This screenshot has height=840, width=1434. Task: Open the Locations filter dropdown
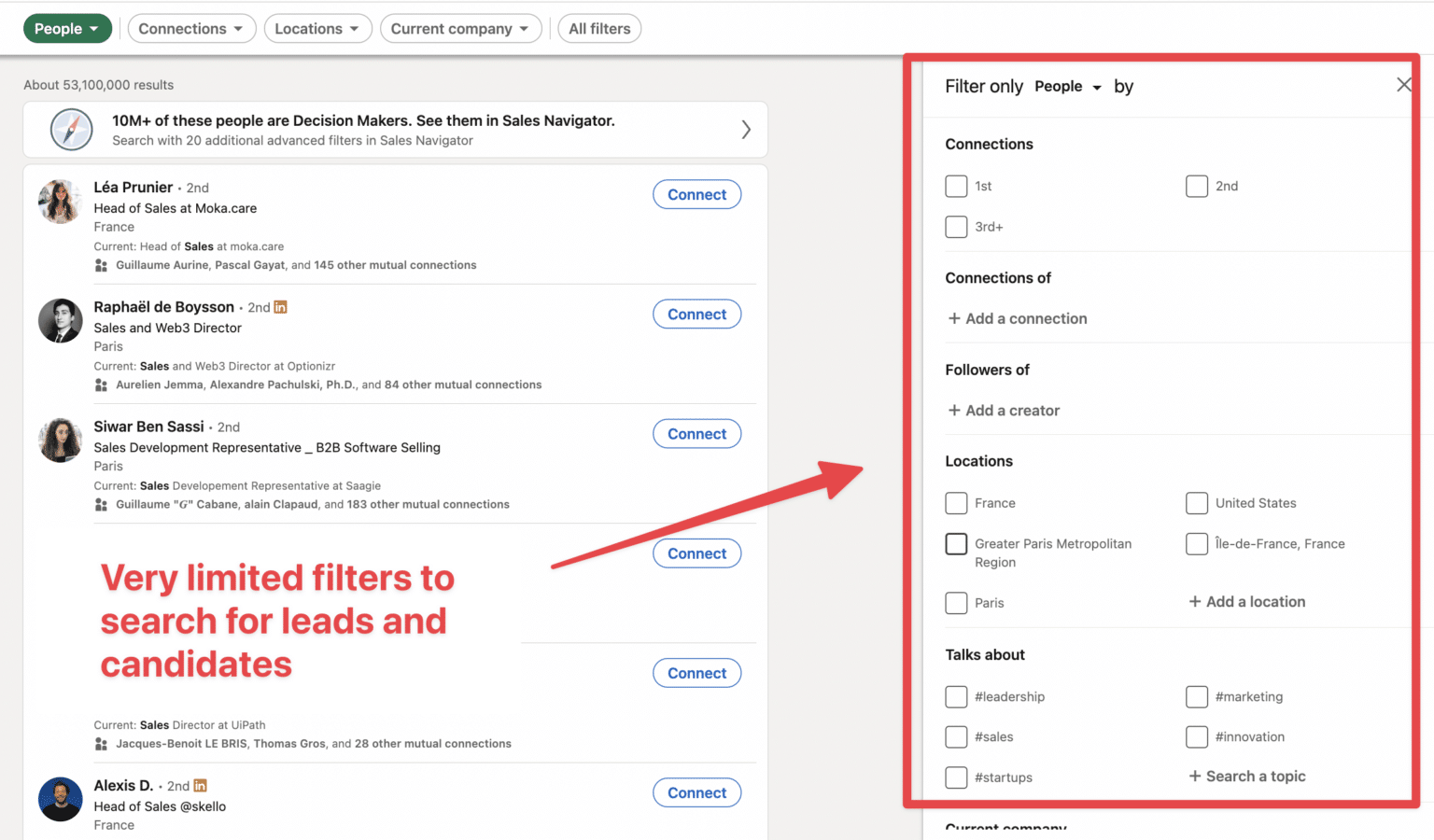[317, 28]
